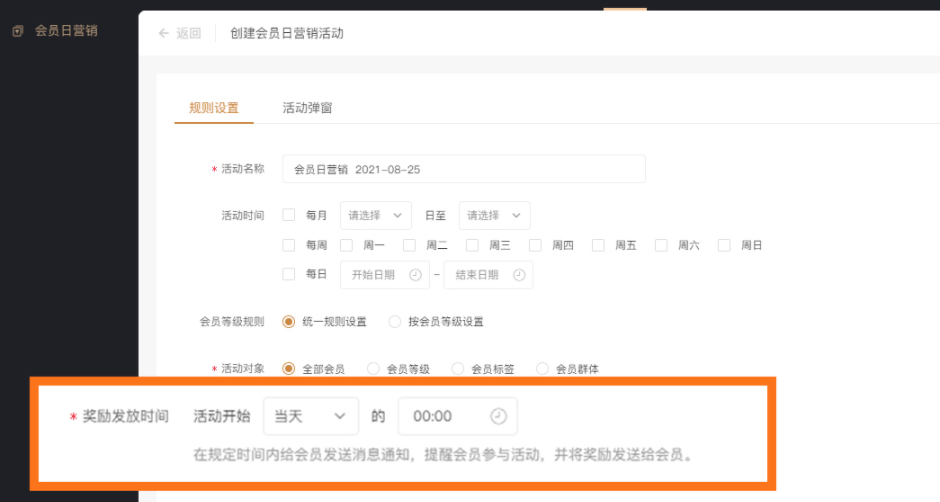Click the 活动名称 input field
The width and height of the screenshot is (940, 502).
(463, 169)
